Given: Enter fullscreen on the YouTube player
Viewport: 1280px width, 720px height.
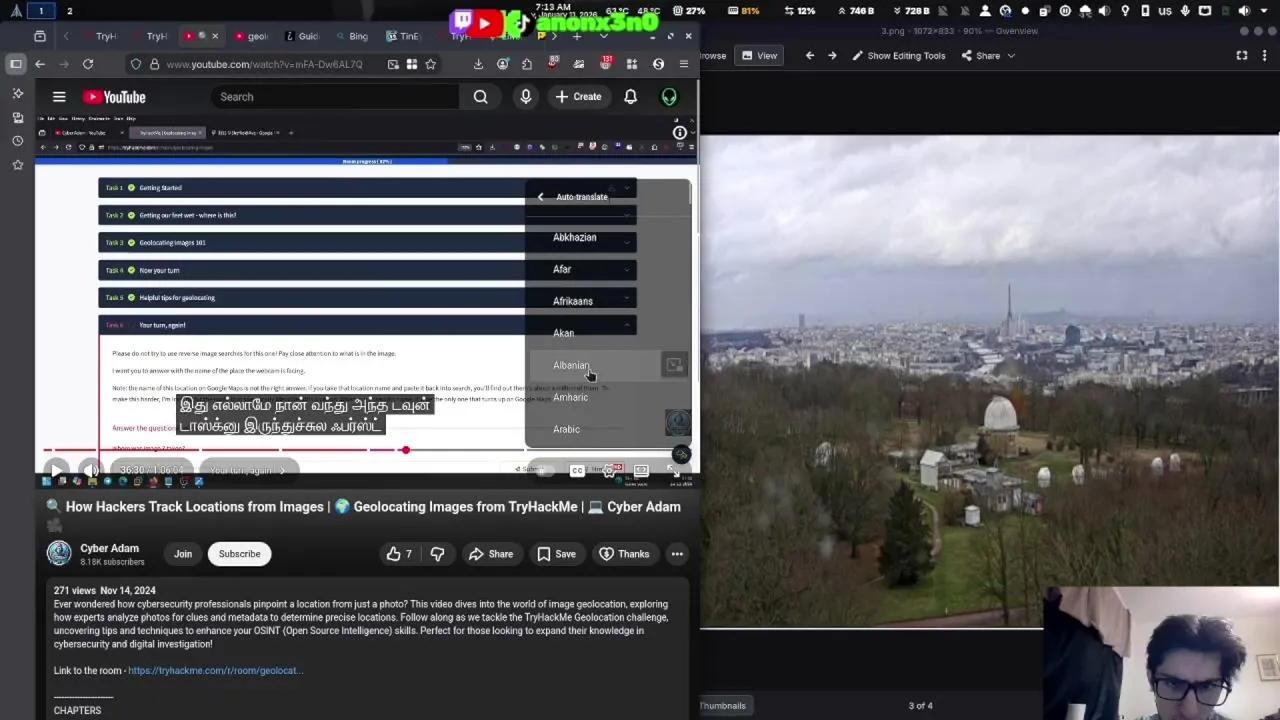Looking at the screenshot, I should (x=673, y=470).
